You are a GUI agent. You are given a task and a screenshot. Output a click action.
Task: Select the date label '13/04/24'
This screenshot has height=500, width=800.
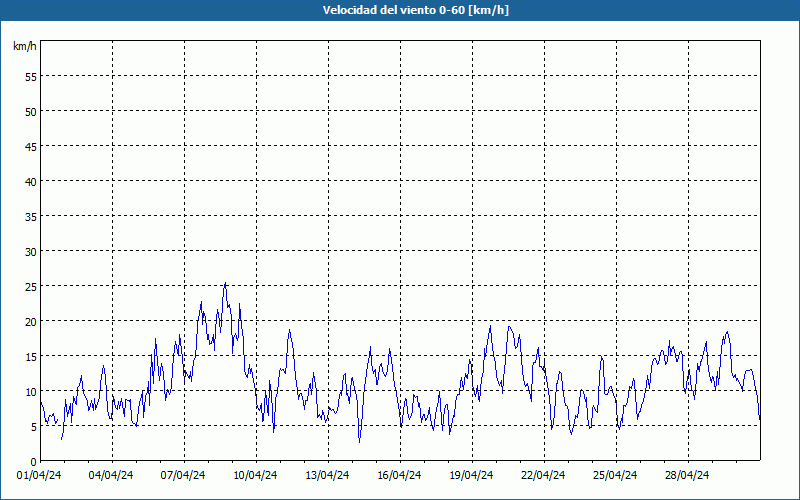pos(327,475)
